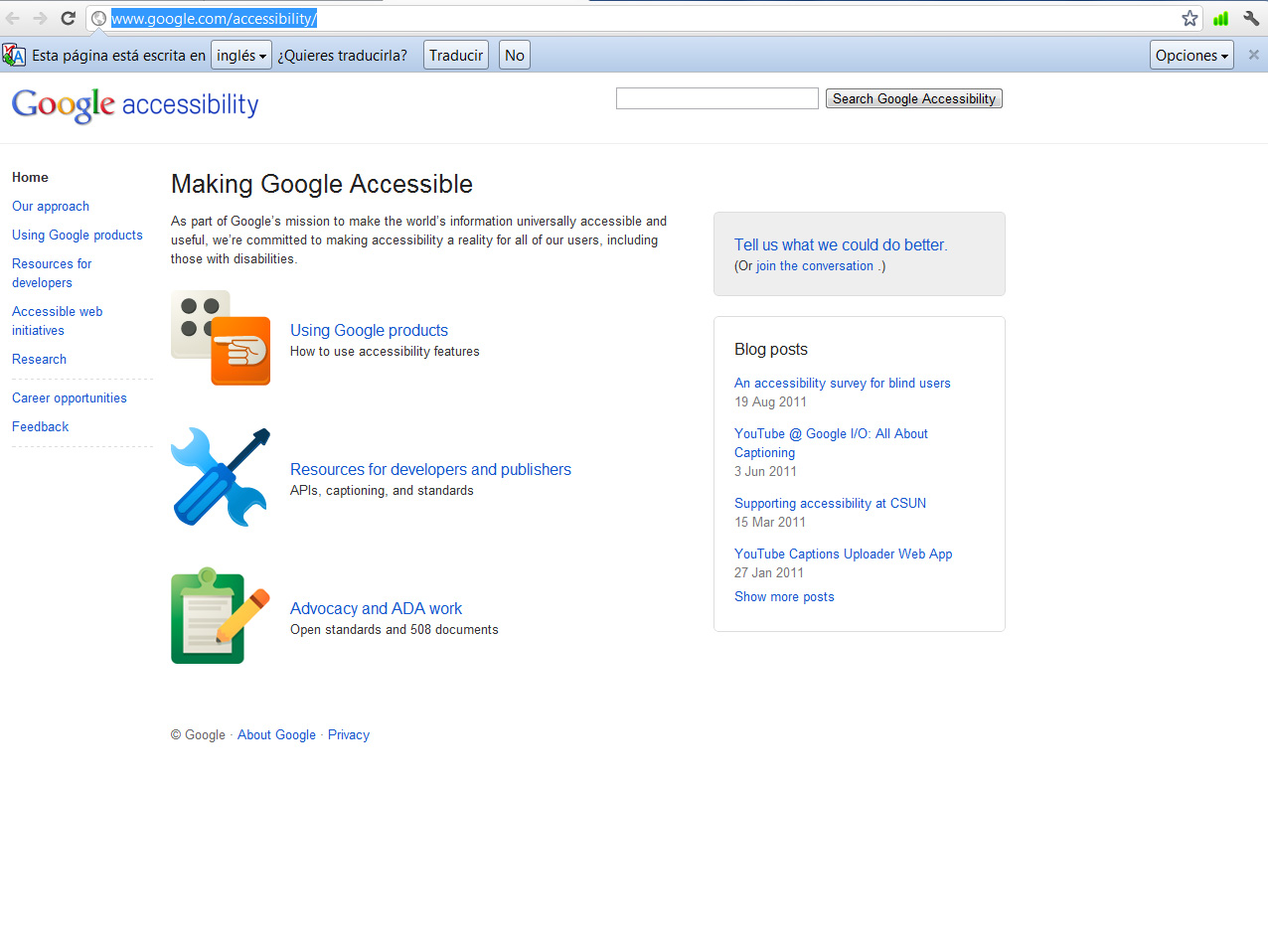The width and height of the screenshot is (1268, 952).
Task: Click the address bar URL
Action: coord(214,18)
